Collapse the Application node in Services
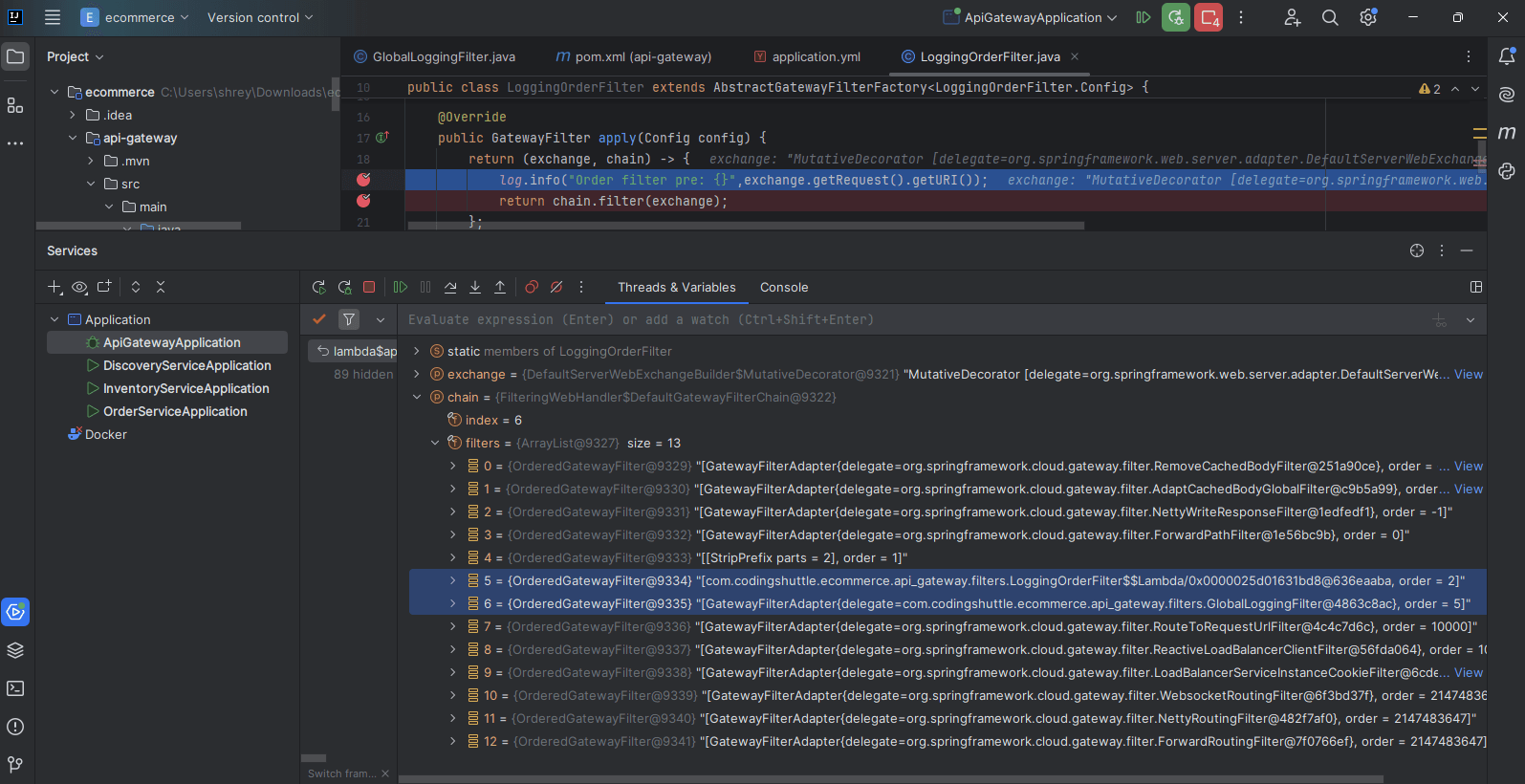 [54, 319]
